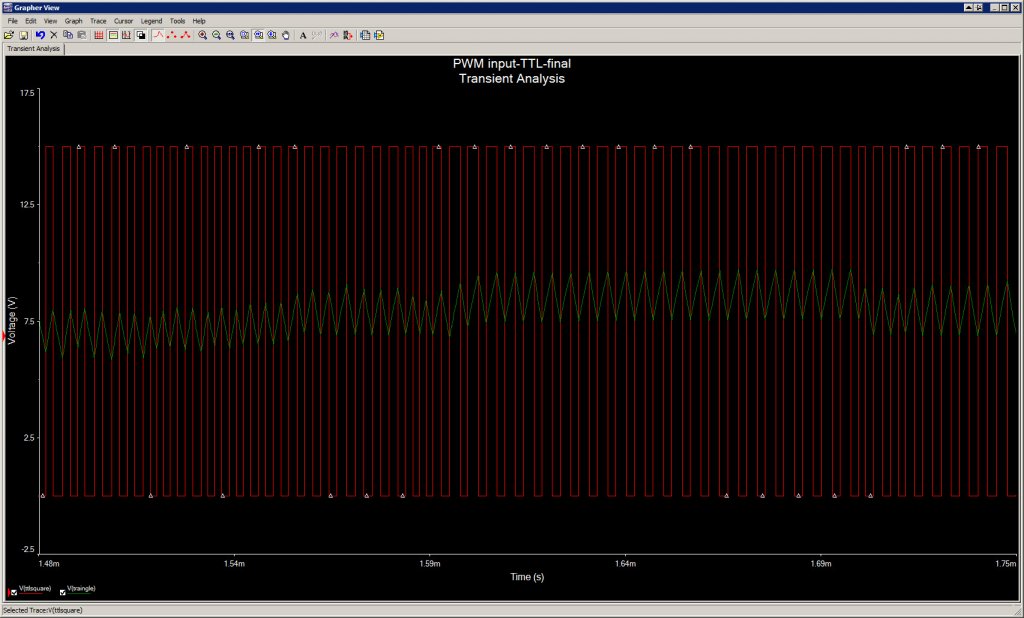
Task: Open the Tools menu
Action: pyautogui.click(x=177, y=21)
